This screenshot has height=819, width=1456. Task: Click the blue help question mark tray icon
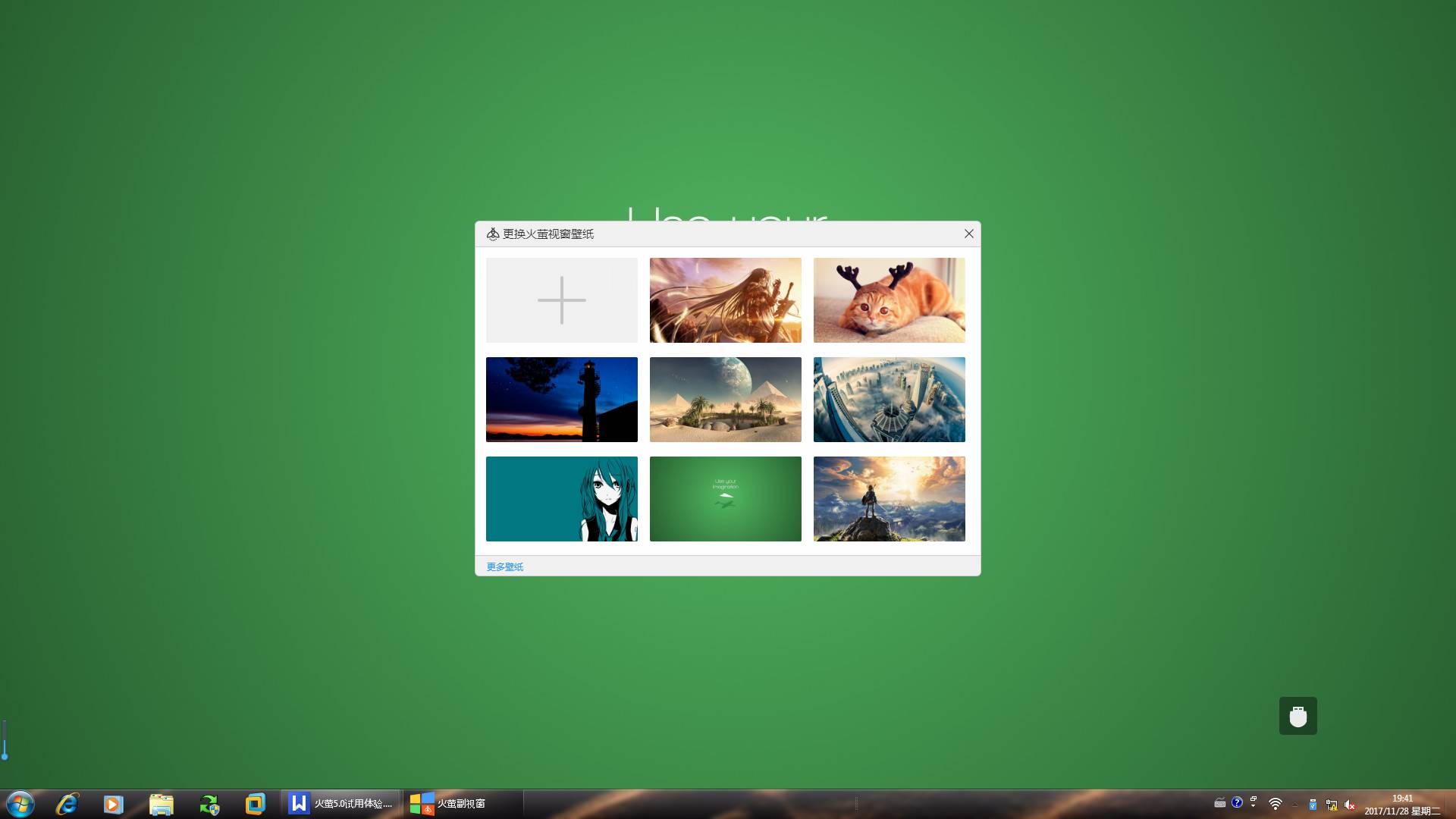click(1237, 802)
